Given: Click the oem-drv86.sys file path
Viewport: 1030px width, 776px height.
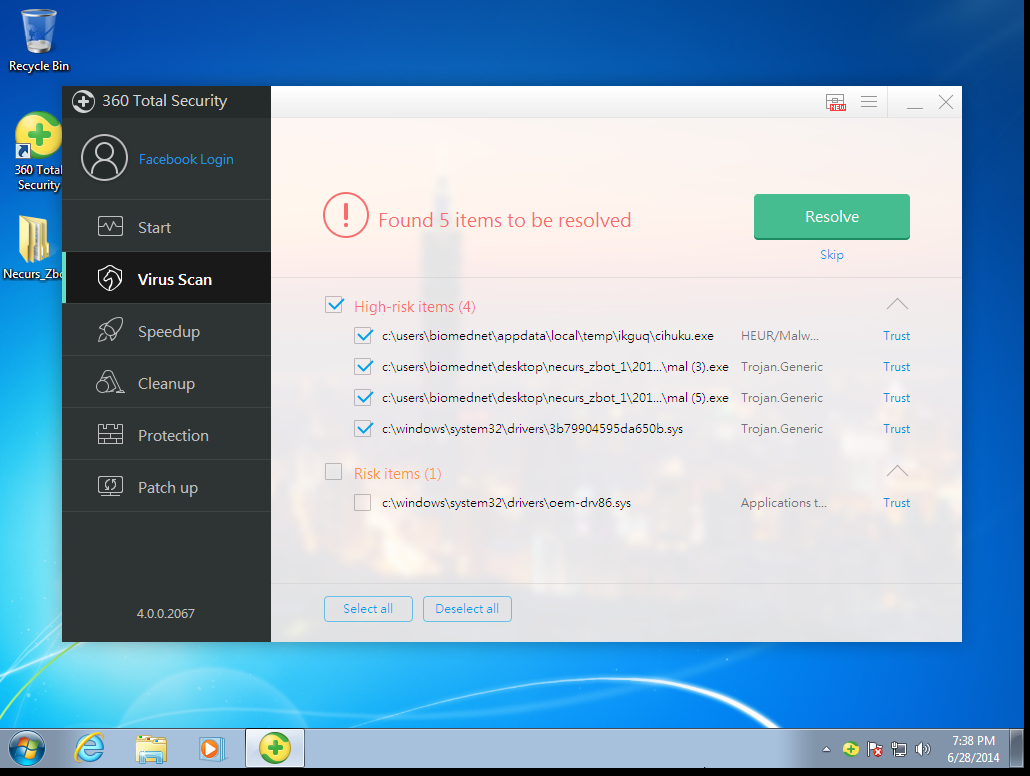Looking at the screenshot, I should [x=506, y=503].
